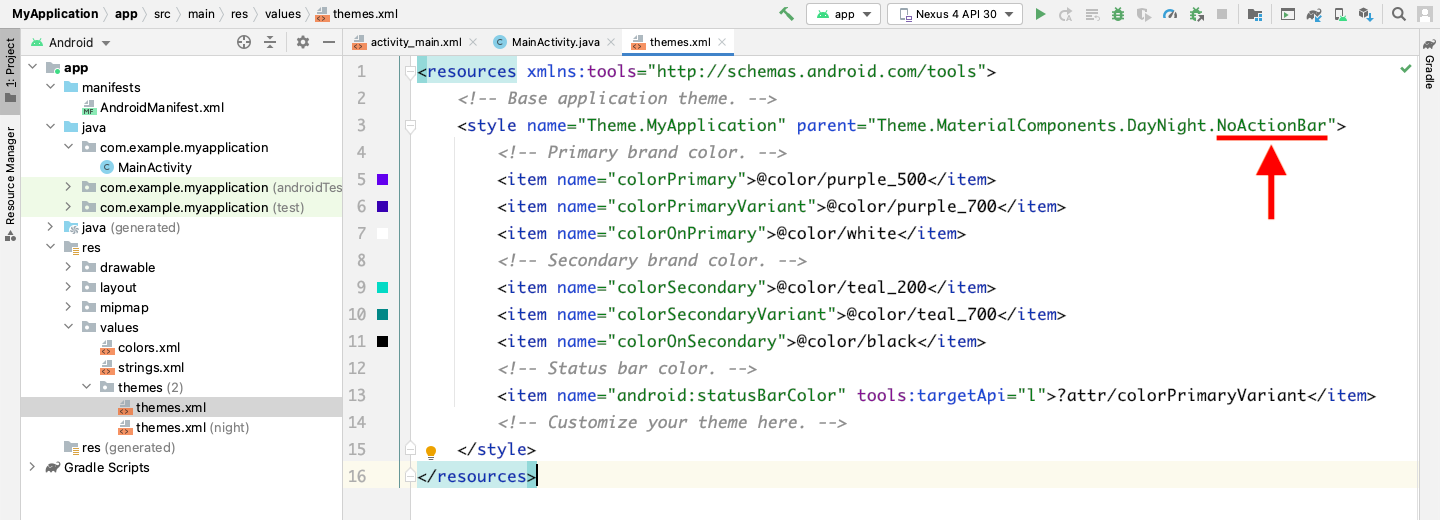Collapse the app module node

32,68
